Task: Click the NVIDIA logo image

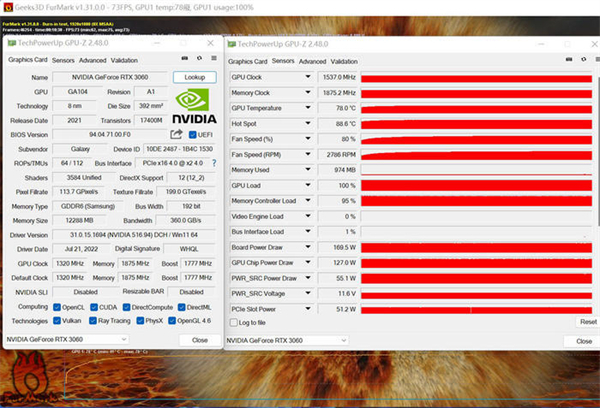Action: tap(194, 106)
